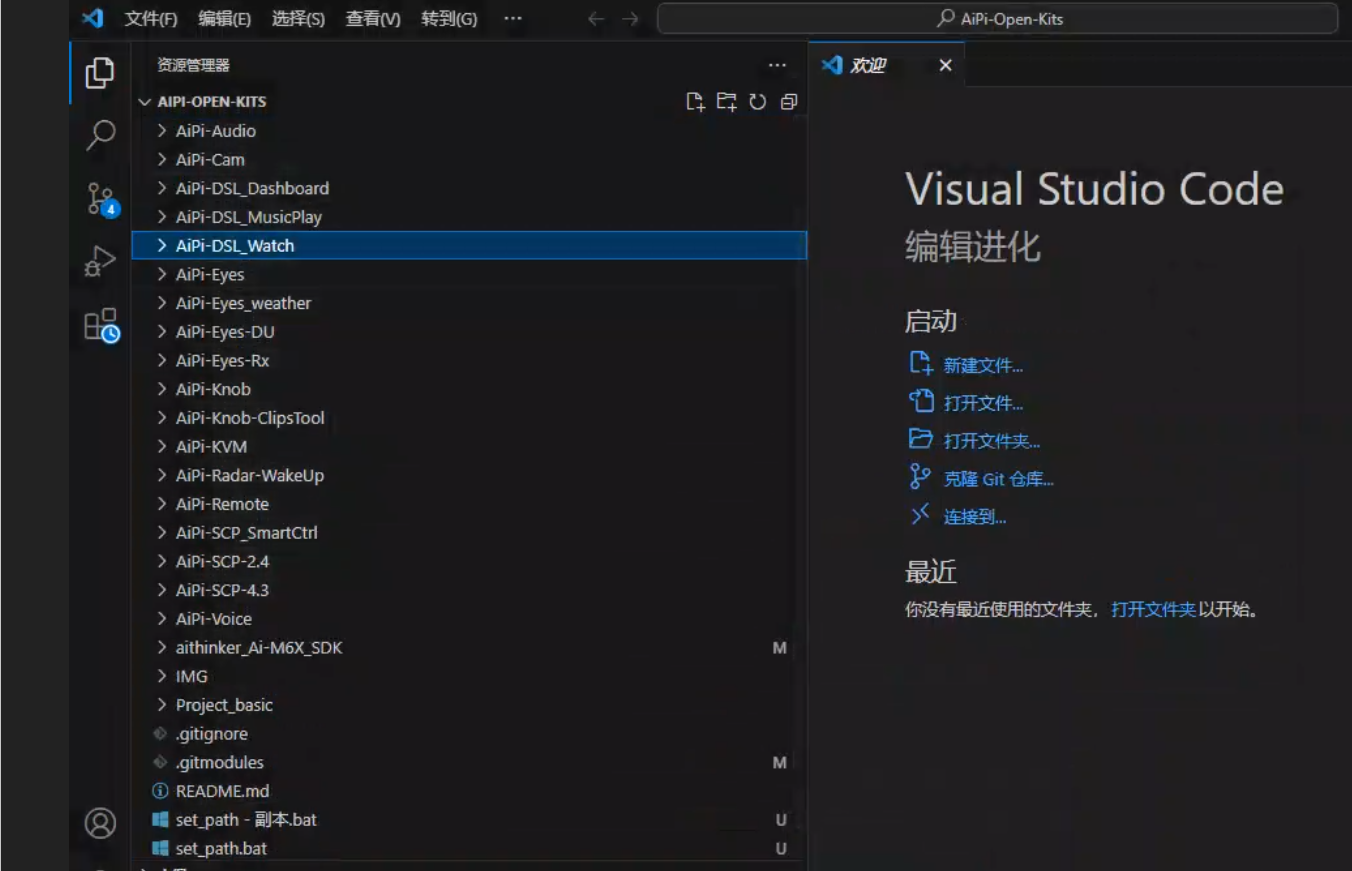Show the overflow menu (…) in menu bar
The image size is (1352, 871).
513,19
